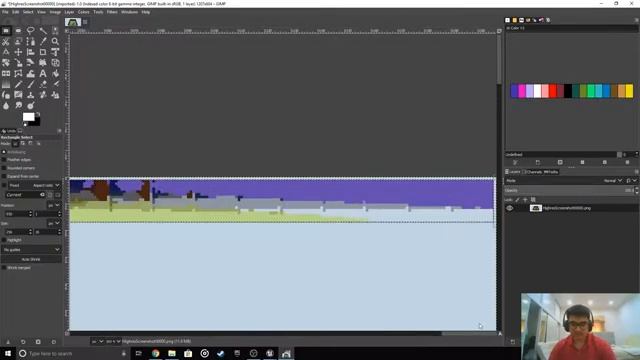640x360 pixels.
Task: Open the status bar zoom level dropdown
Action: 113,341
